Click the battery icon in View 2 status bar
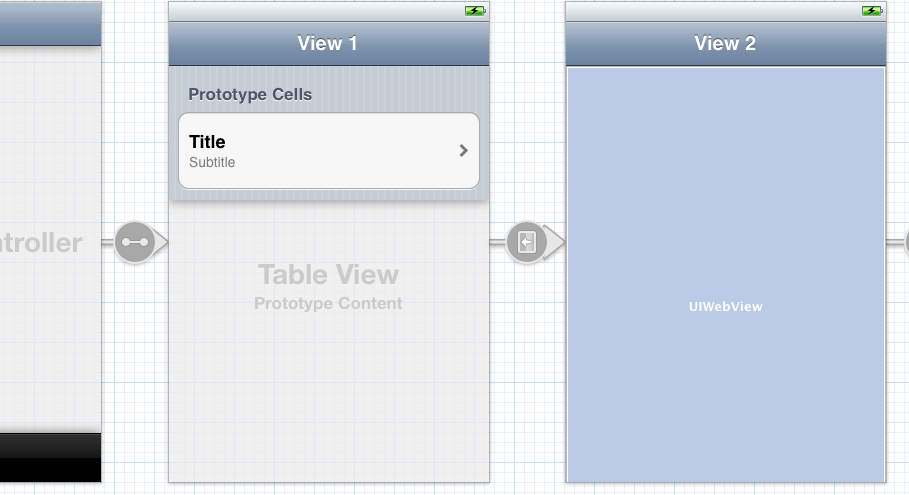The image size is (909, 495). (872, 11)
